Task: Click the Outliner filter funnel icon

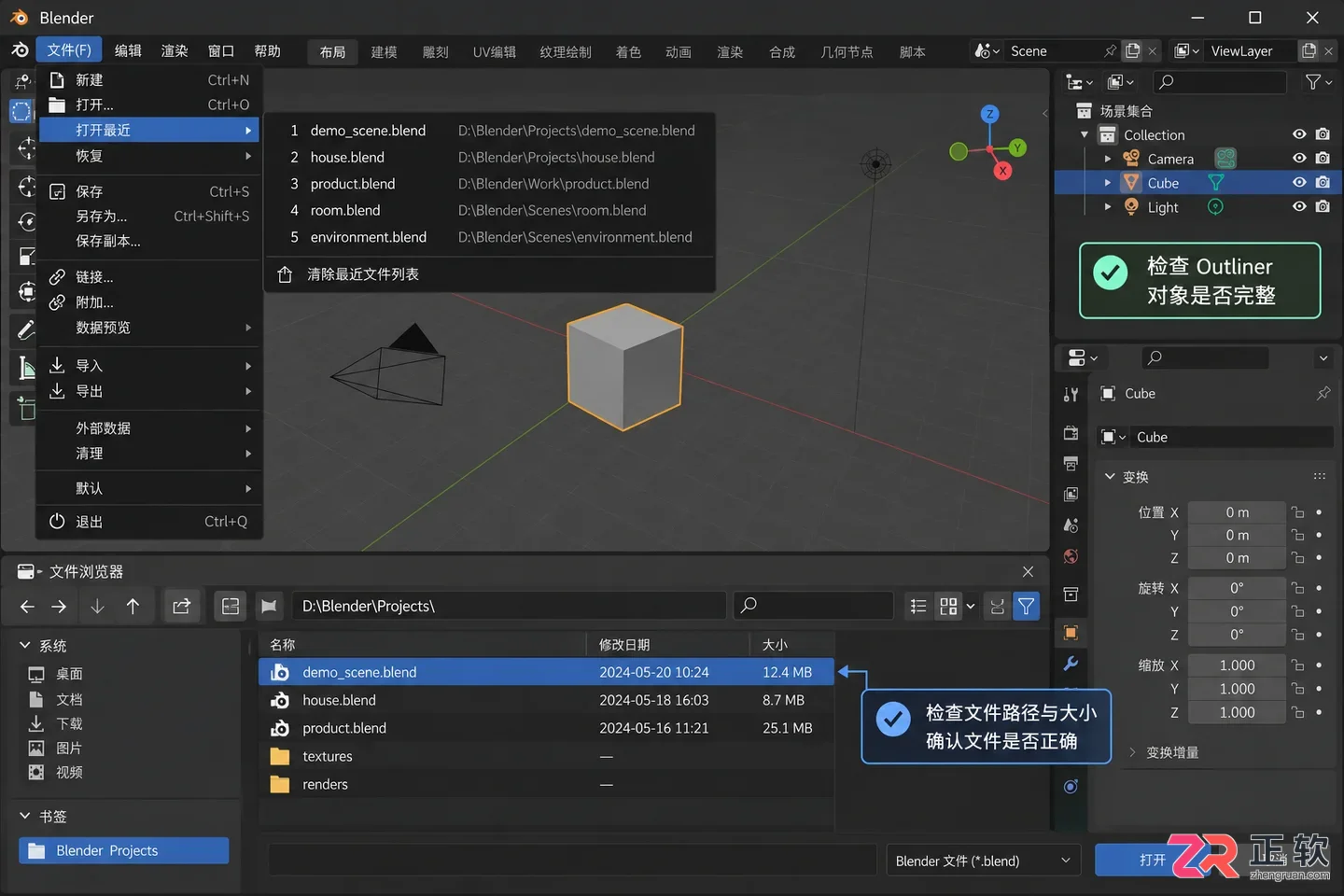Action: point(1313,82)
